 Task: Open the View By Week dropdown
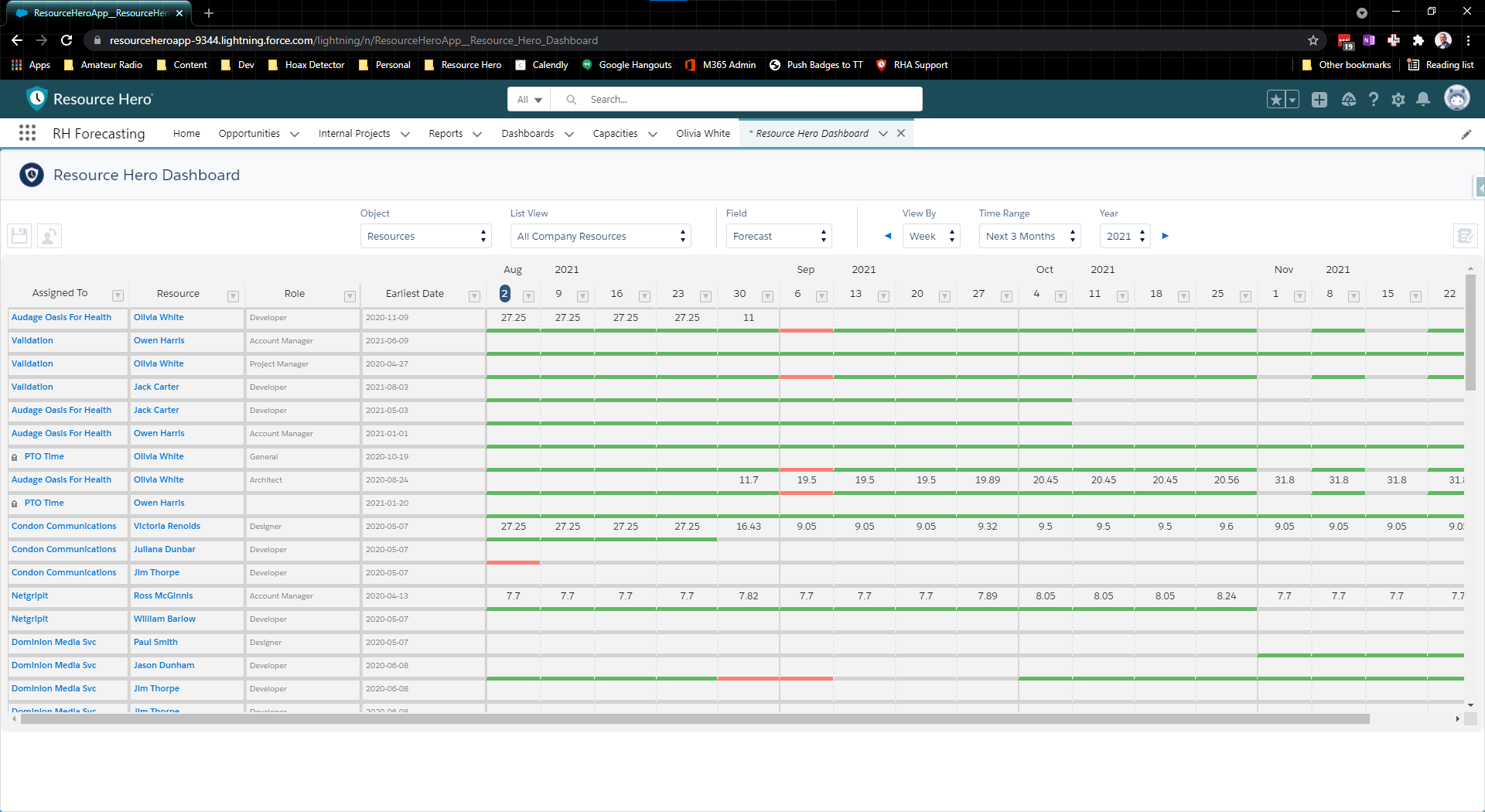point(931,236)
